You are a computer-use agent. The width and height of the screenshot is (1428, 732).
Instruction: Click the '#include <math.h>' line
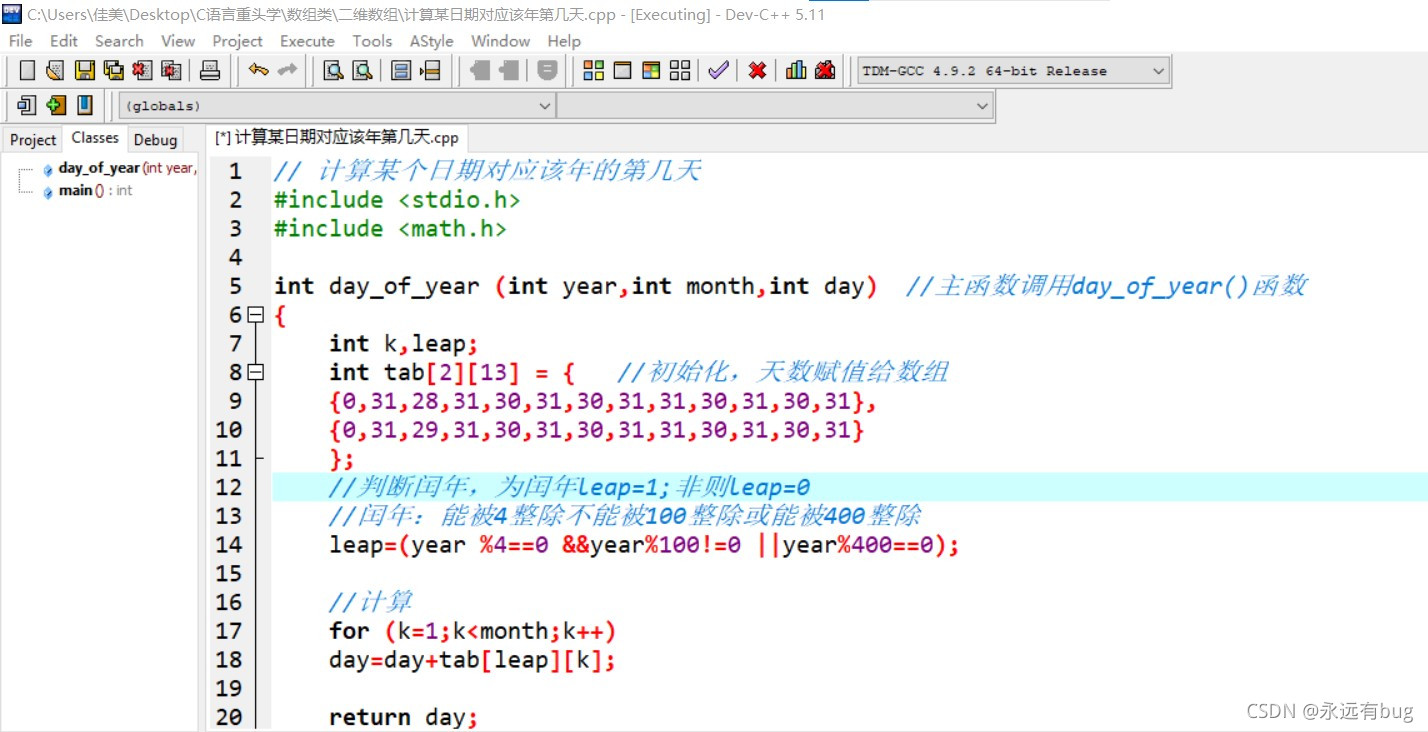pos(391,229)
